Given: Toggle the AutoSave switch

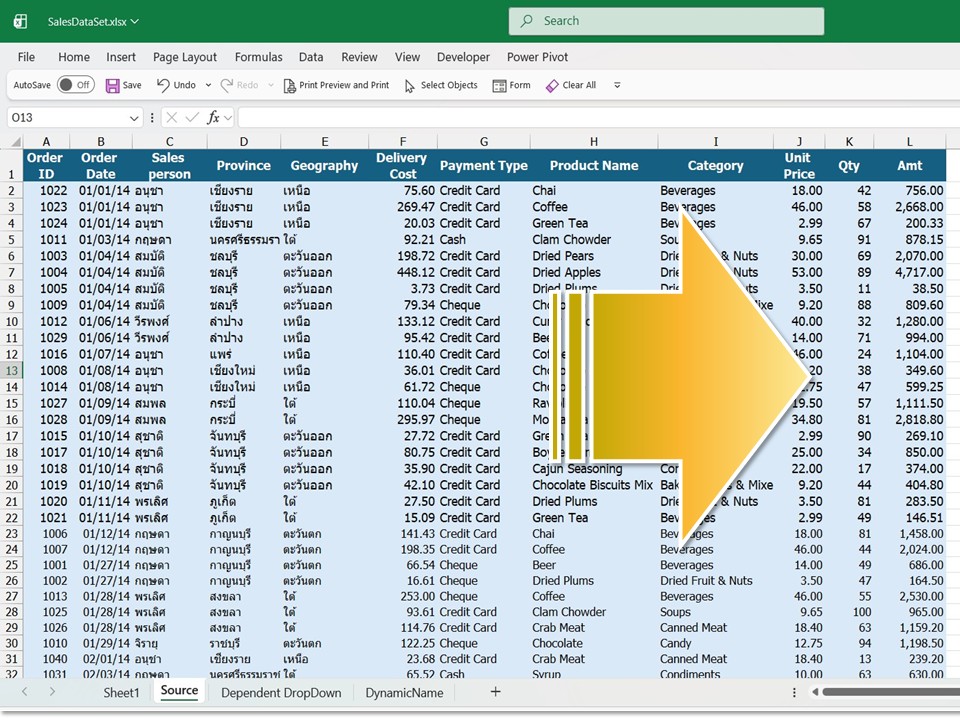Looking at the screenshot, I should 76,85.
